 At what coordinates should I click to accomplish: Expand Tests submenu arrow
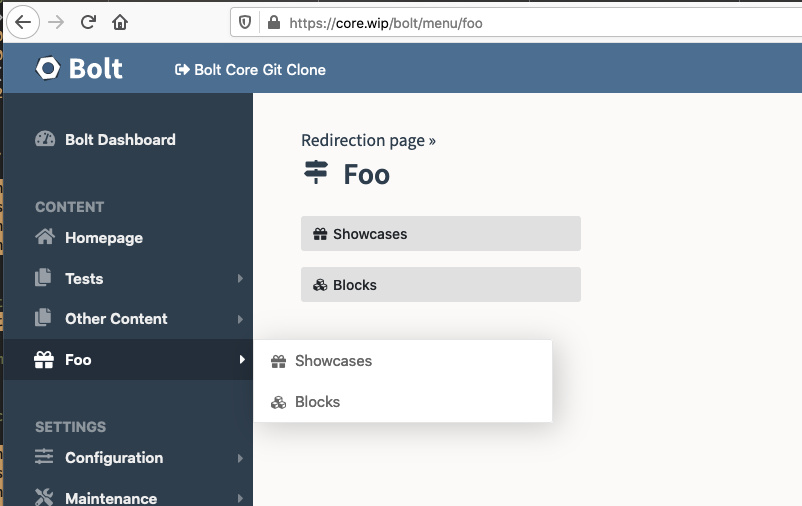point(240,278)
